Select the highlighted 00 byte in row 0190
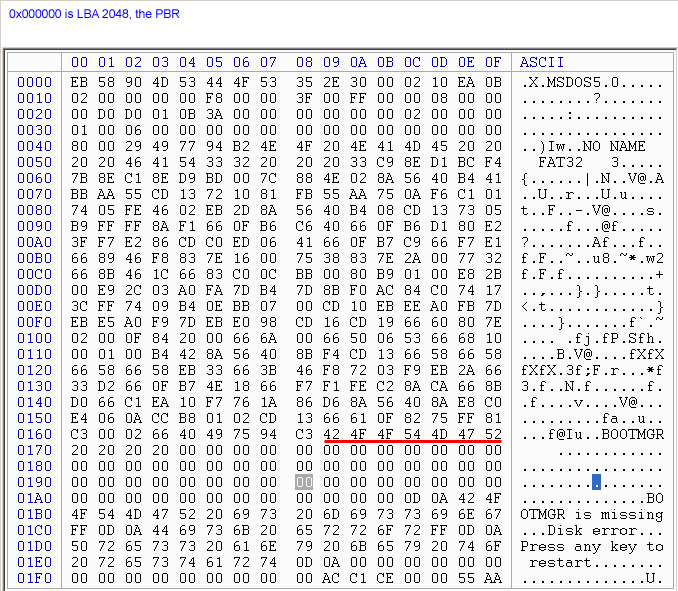Viewport: 678px width, 591px height. pos(304,482)
